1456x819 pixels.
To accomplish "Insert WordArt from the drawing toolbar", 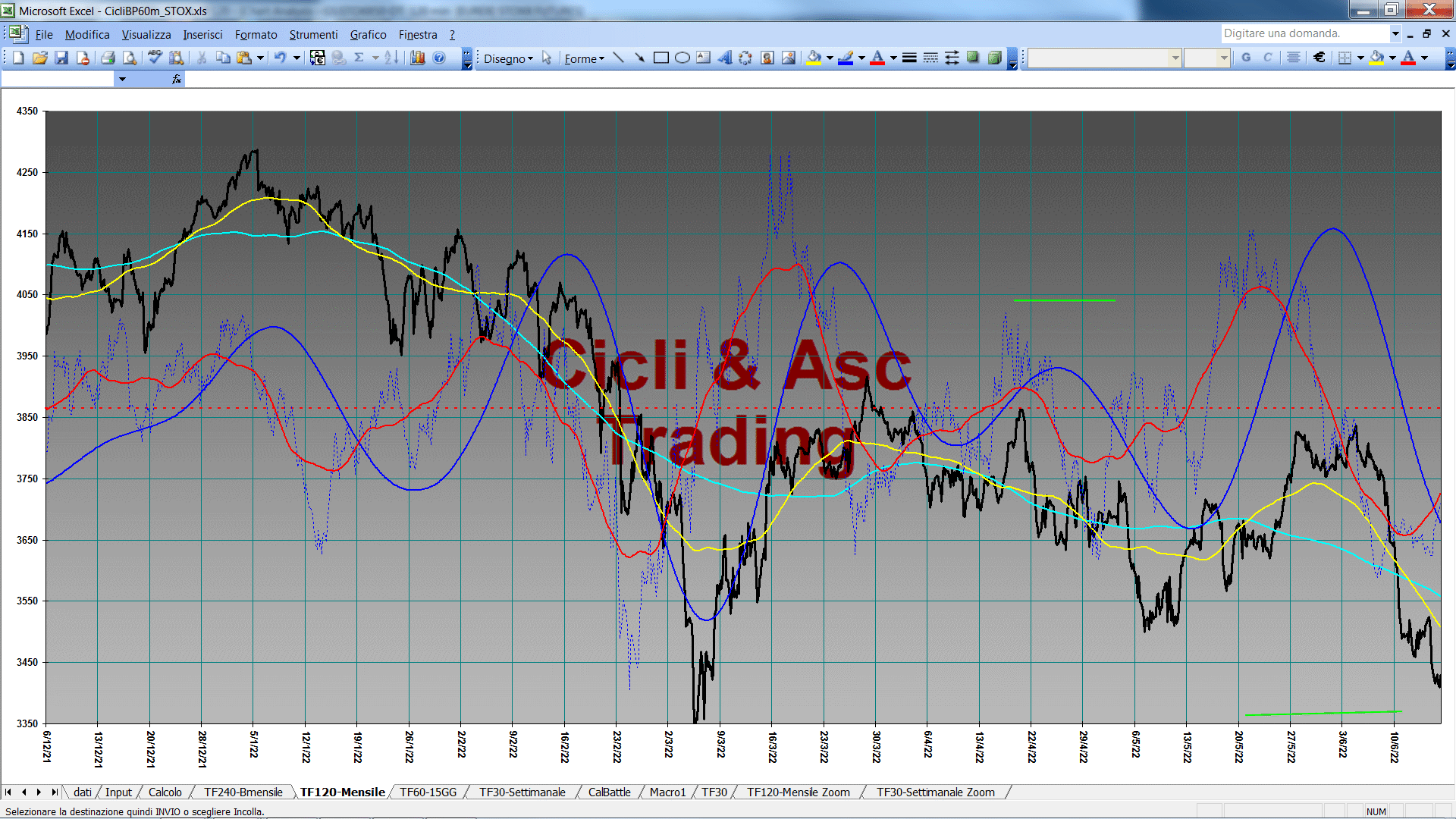I will tap(725, 58).
